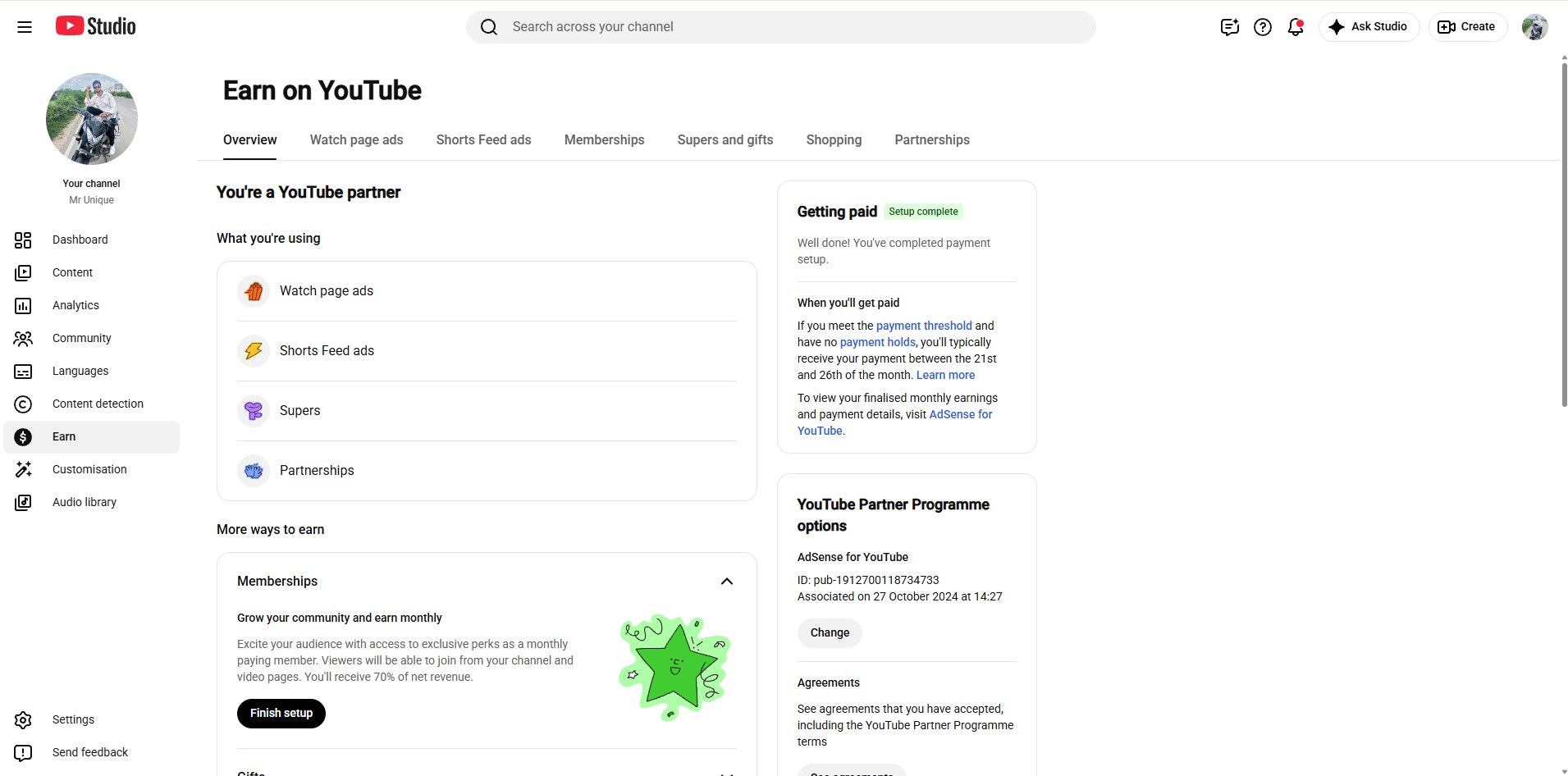Open the Memberships tab

click(604, 139)
